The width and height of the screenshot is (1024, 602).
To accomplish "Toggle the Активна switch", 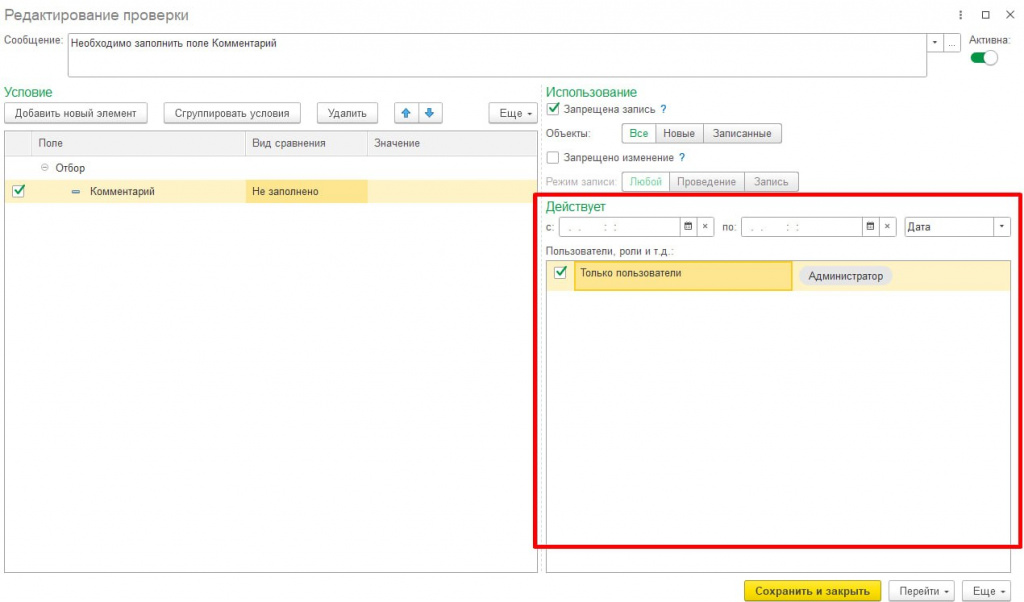I will pyautogui.click(x=984, y=58).
